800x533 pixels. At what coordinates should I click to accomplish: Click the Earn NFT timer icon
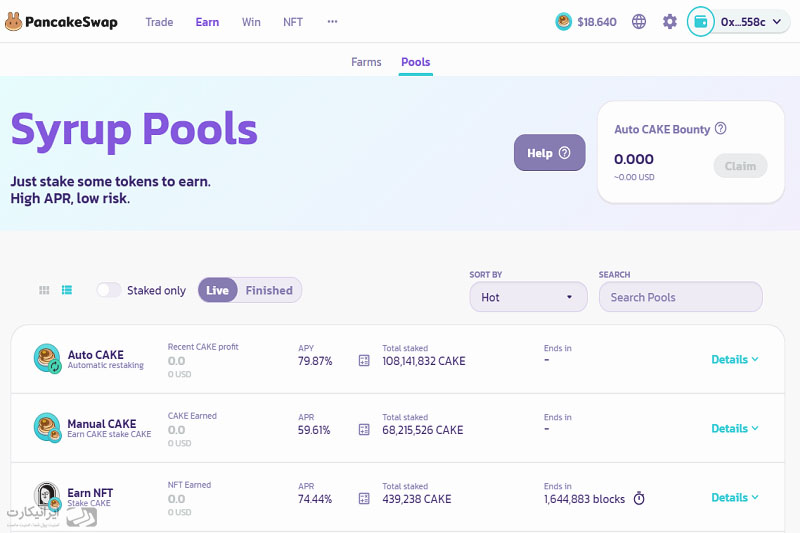639,498
